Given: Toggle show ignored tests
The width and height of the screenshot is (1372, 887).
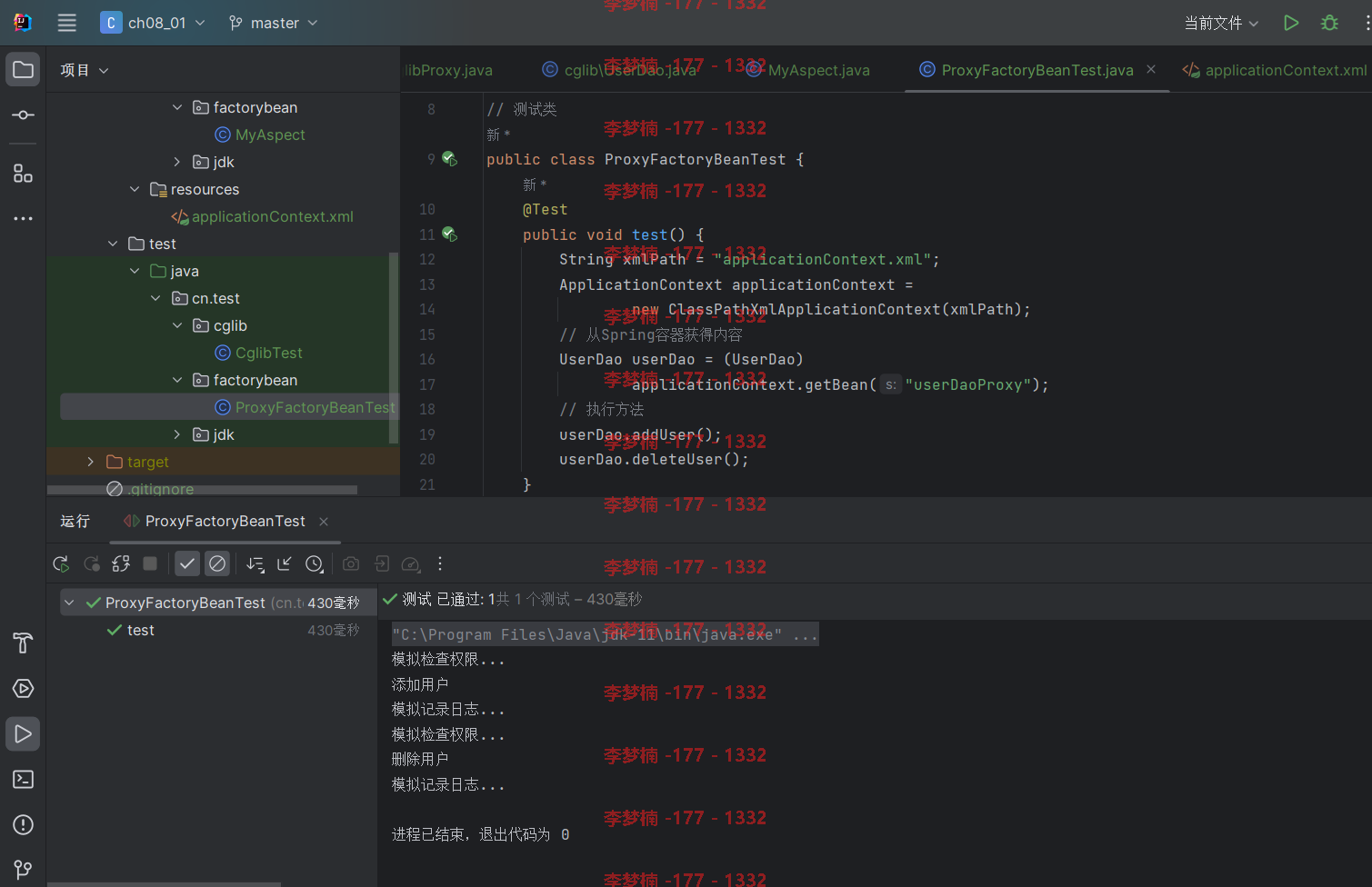Looking at the screenshot, I should 217,563.
